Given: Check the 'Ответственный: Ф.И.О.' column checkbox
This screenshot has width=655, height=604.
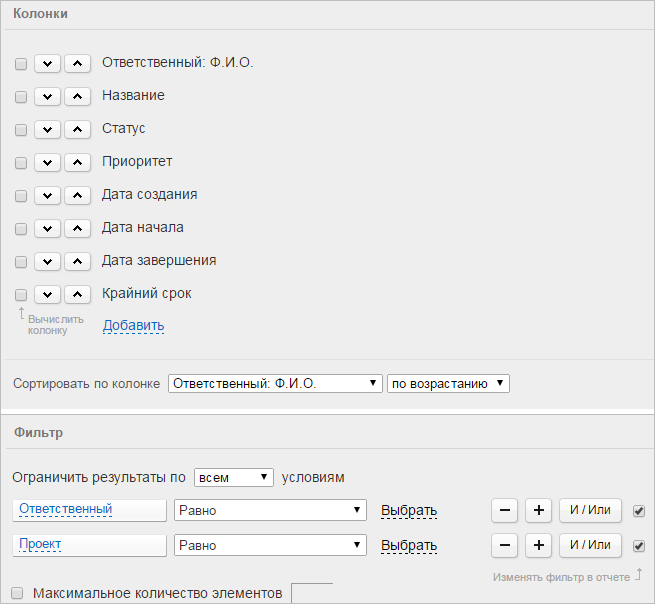Looking at the screenshot, I should pos(21,64).
